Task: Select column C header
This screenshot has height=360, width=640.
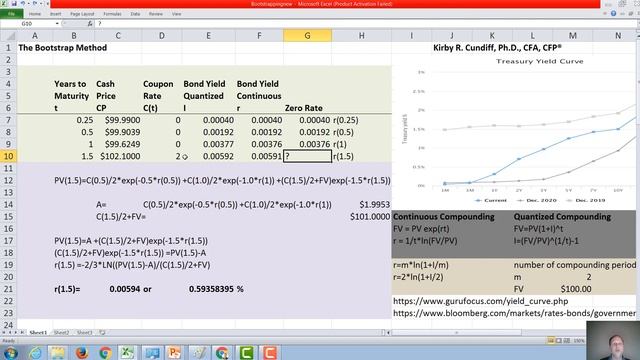Action: (118, 36)
